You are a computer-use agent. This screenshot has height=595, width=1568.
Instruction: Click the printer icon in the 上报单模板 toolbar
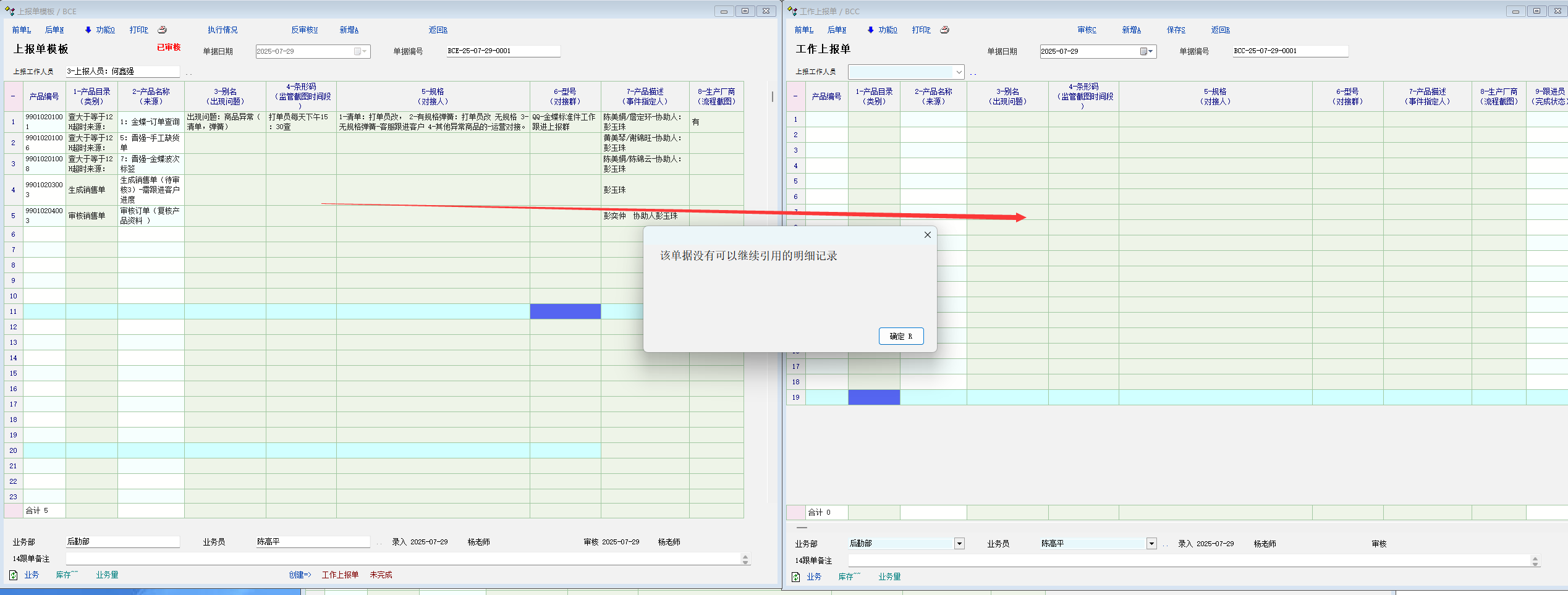pos(162,30)
